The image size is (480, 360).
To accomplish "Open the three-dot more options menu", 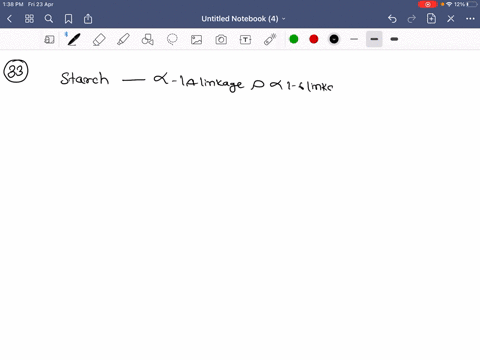I will tap(470, 19).
